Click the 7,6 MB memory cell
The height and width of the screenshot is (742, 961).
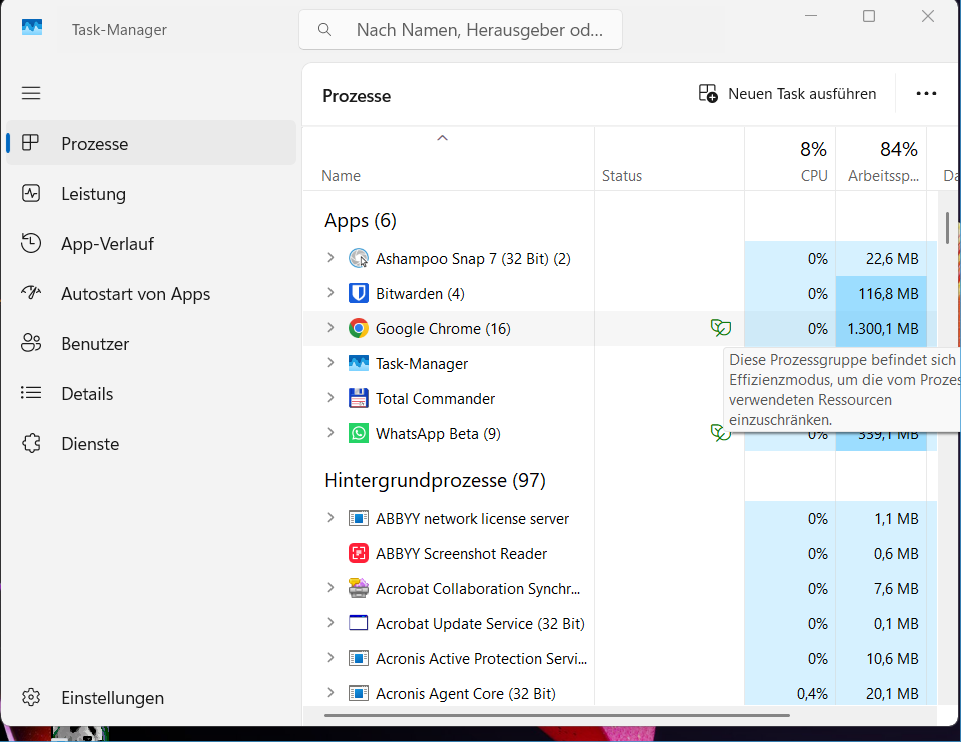point(881,589)
